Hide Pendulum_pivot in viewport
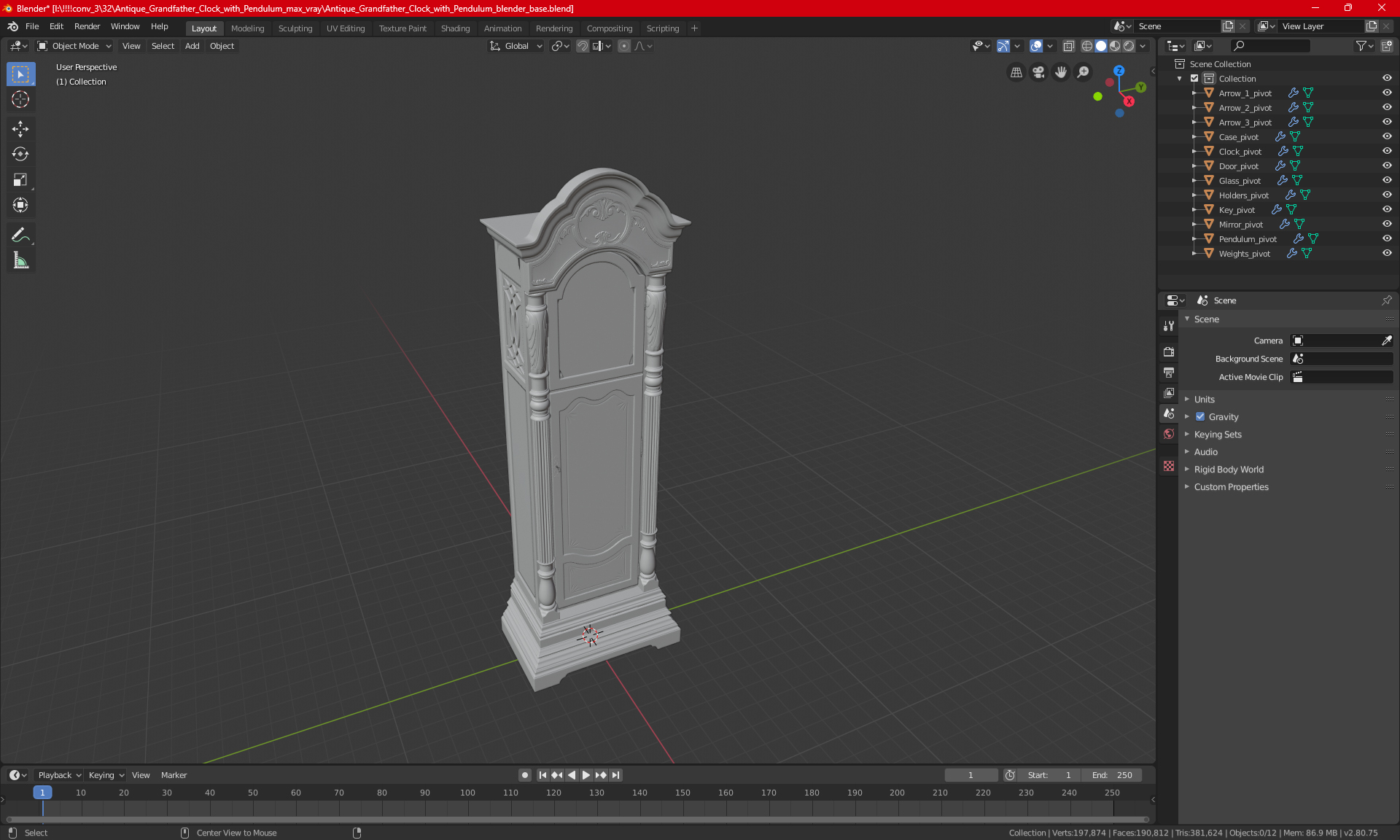This screenshot has height=840, width=1400. (x=1387, y=238)
